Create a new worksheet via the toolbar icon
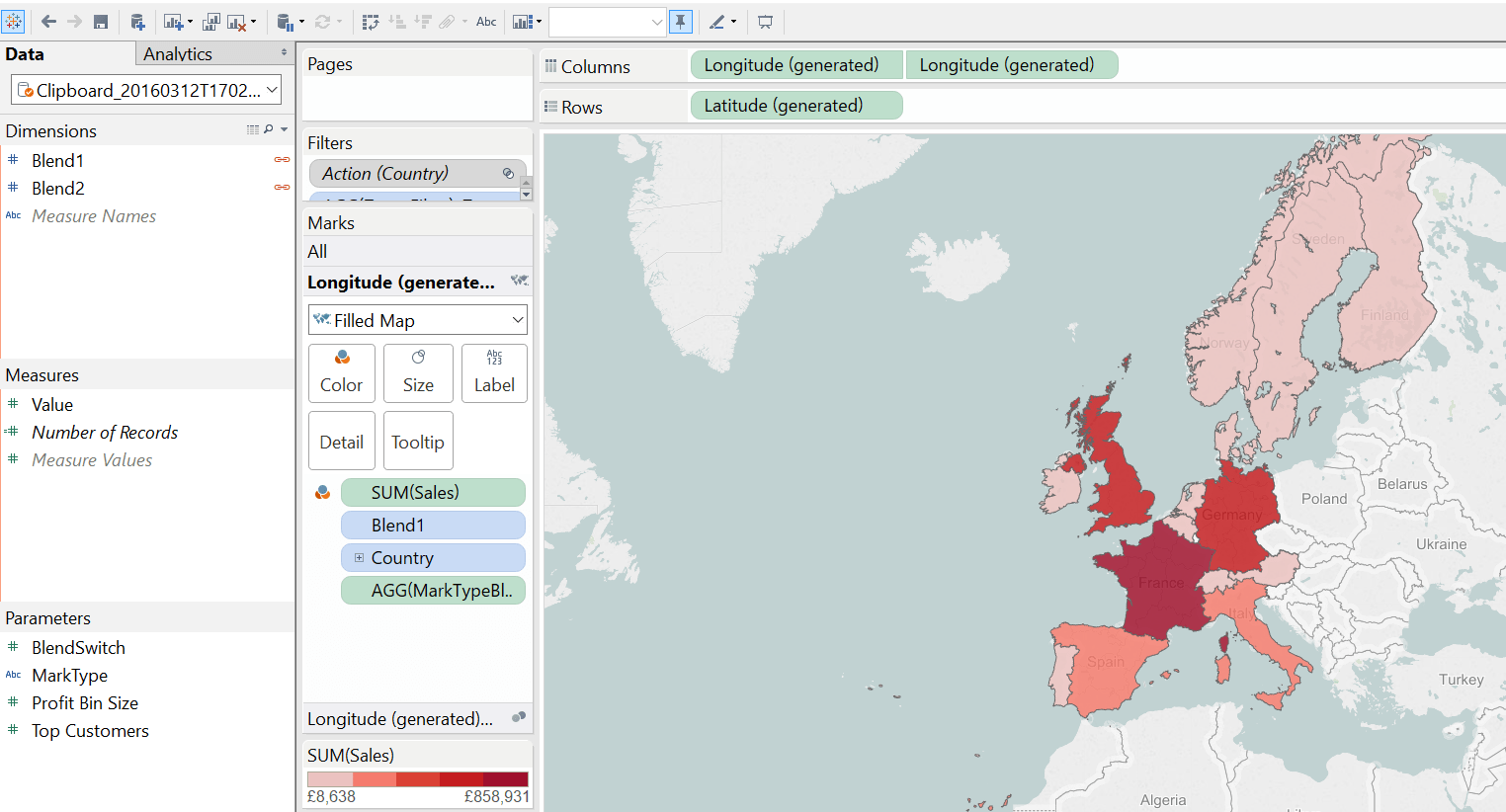This screenshot has height=812, width=1506. click(x=171, y=21)
